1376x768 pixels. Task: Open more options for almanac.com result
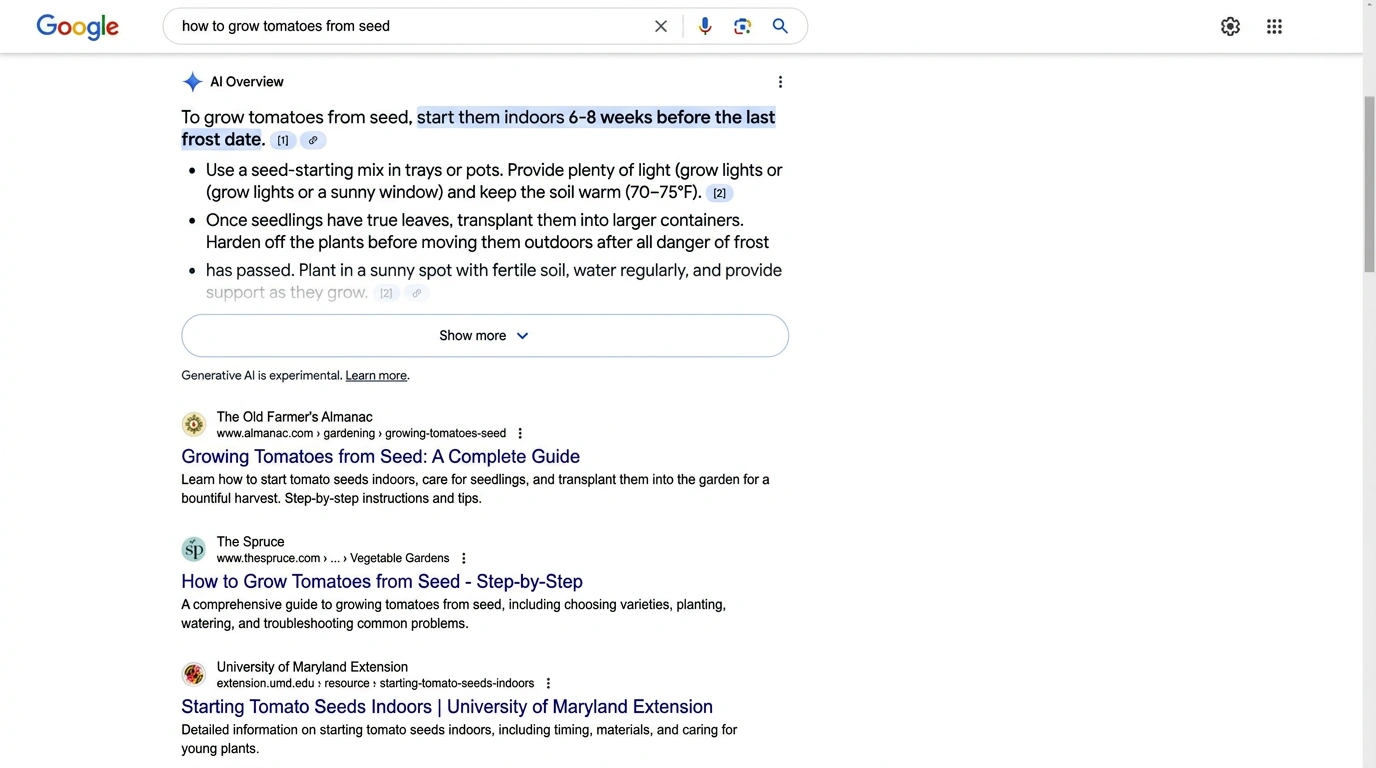pos(520,434)
